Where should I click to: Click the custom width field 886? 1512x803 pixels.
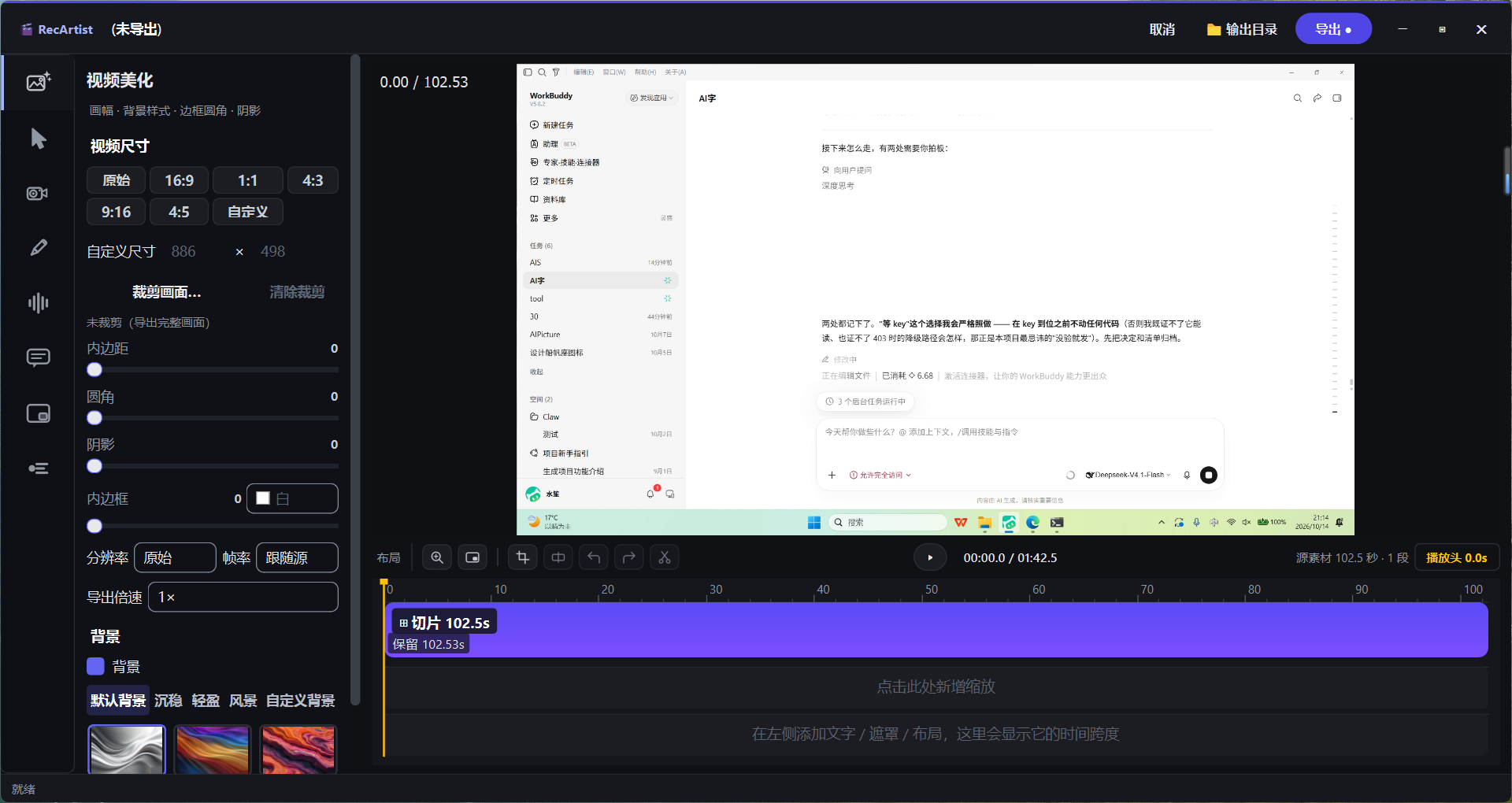coord(183,251)
